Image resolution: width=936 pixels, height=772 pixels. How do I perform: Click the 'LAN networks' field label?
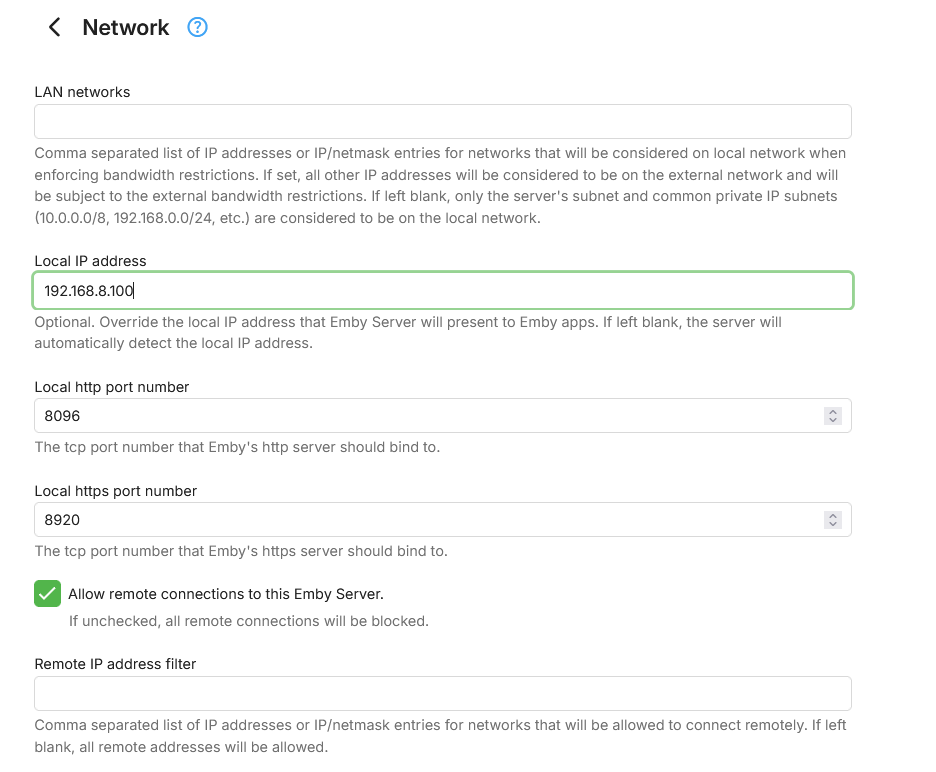coord(82,92)
